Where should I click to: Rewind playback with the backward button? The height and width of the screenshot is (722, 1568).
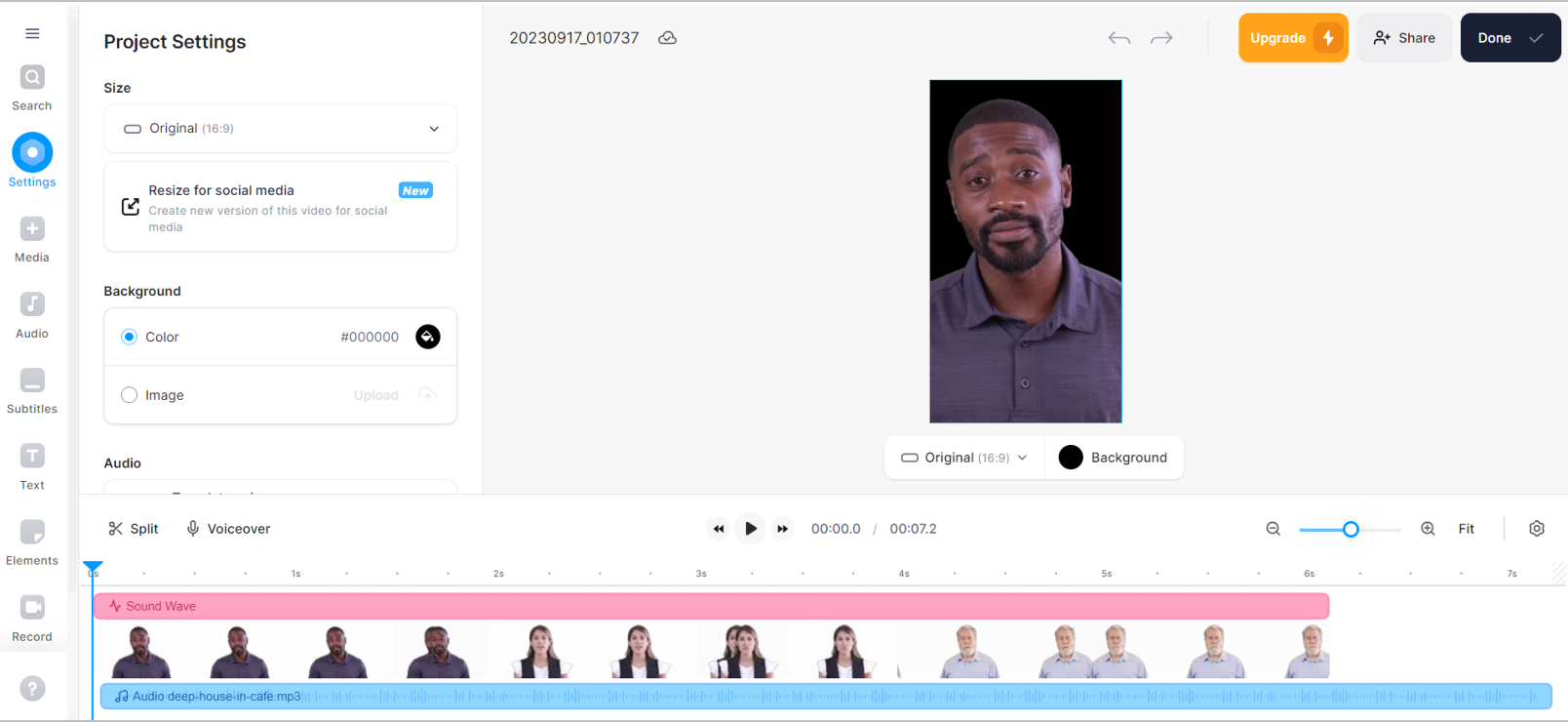[719, 529]
